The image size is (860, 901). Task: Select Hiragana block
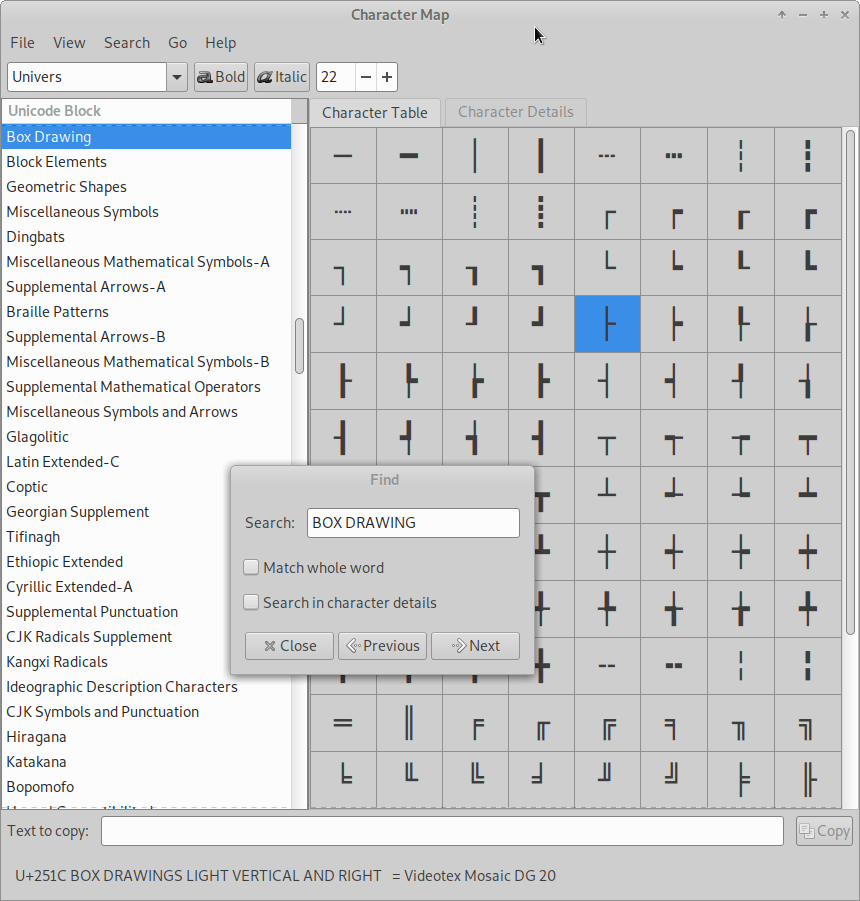[147, 737]
